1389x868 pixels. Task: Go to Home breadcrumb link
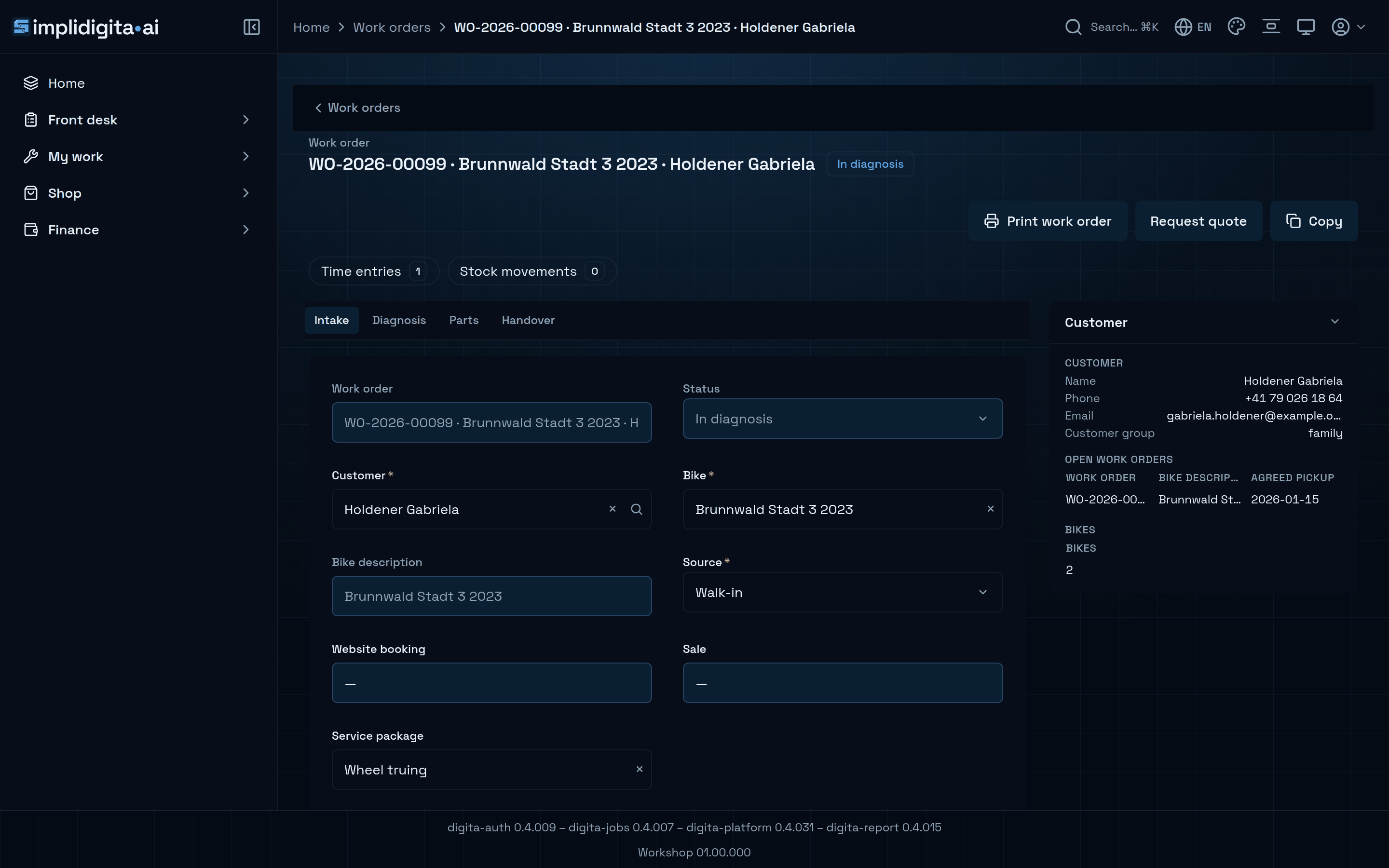[x=311, y=27]
